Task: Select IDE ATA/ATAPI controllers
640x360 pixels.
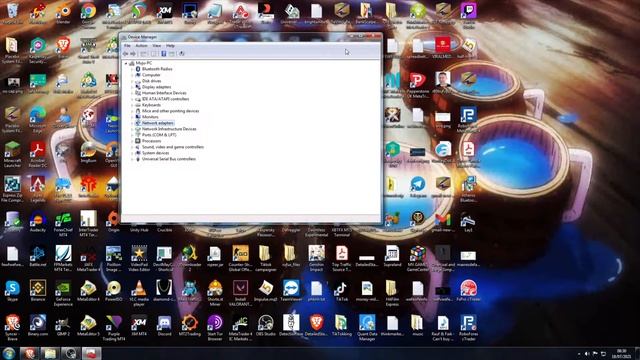Action: [165, 99]
